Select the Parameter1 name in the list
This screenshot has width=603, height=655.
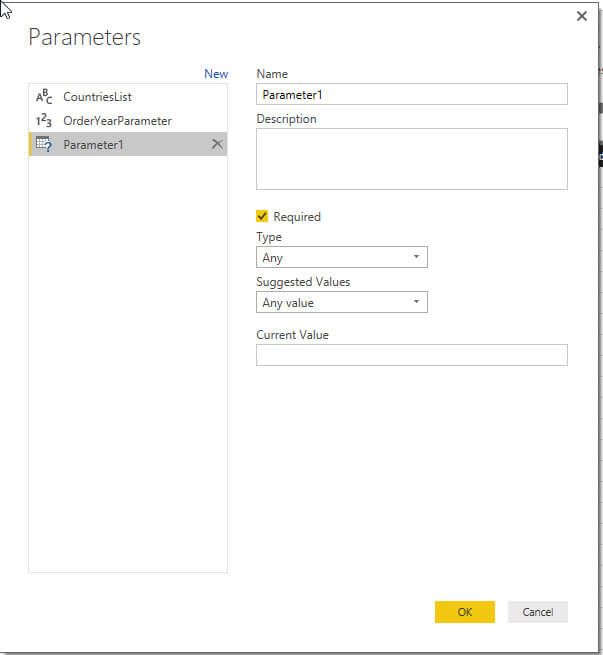coord(91,145)
